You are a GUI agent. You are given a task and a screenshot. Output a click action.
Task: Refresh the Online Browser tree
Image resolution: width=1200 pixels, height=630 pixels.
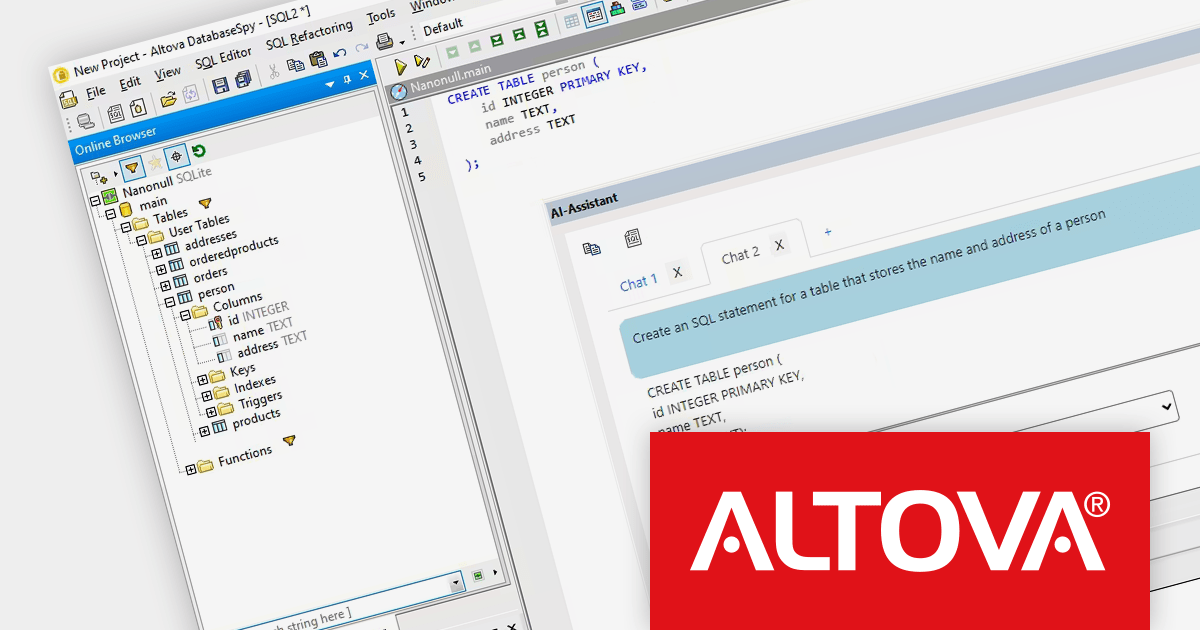click(199, 151)
